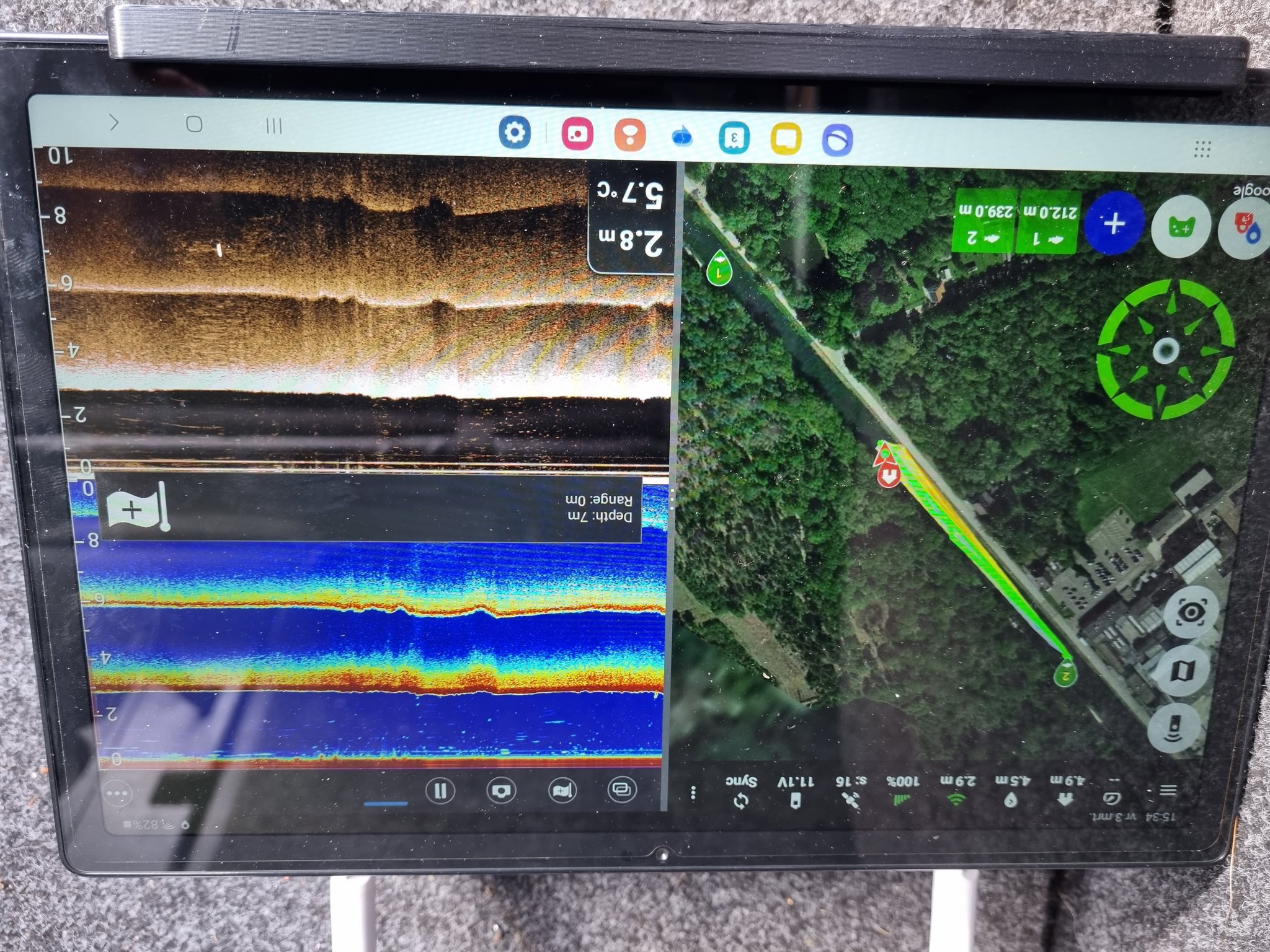Tap the Sync icon in status bar
This screenshot has height=952, width=1270.
741,801
